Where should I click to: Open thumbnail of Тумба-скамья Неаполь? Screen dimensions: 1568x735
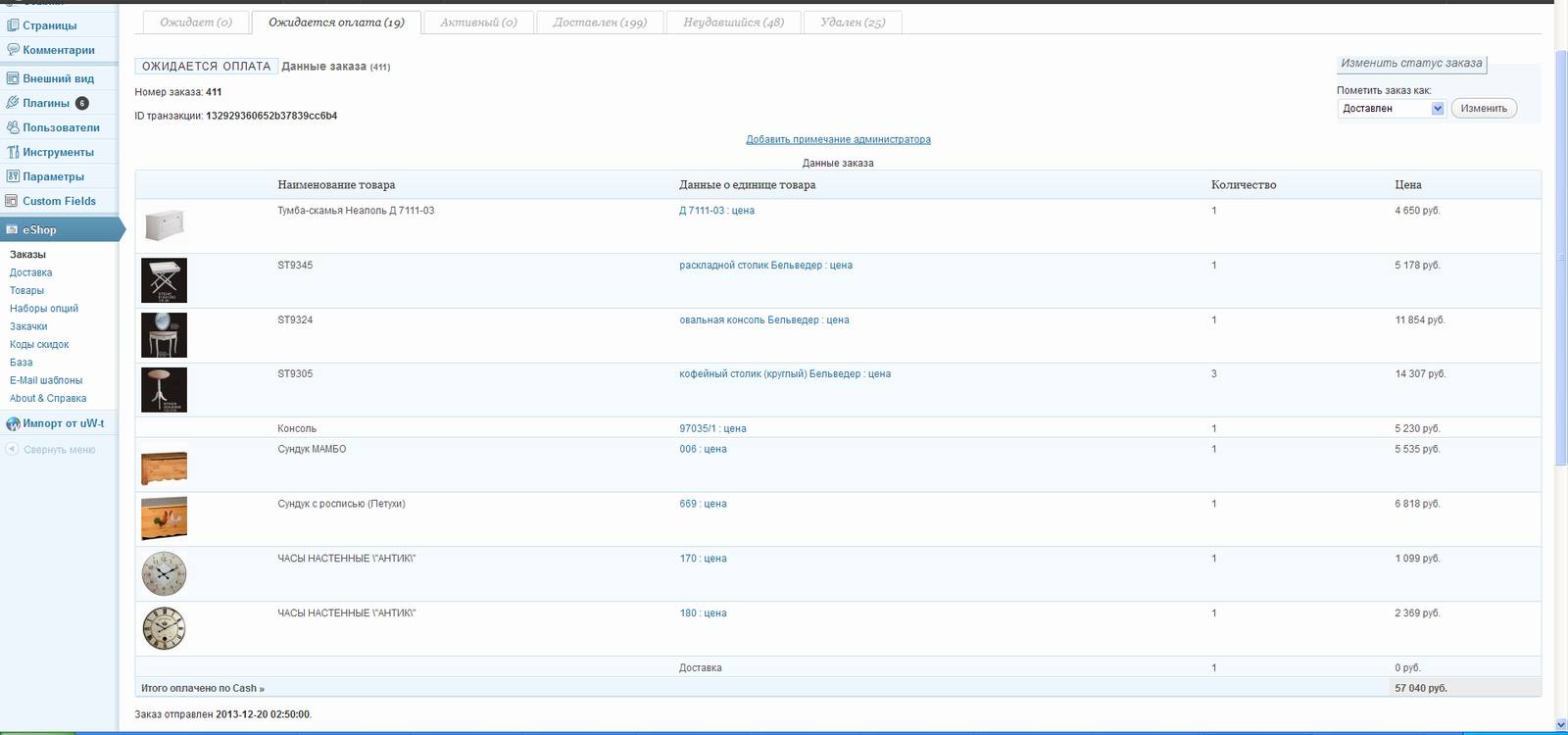[x=164, y=225]
